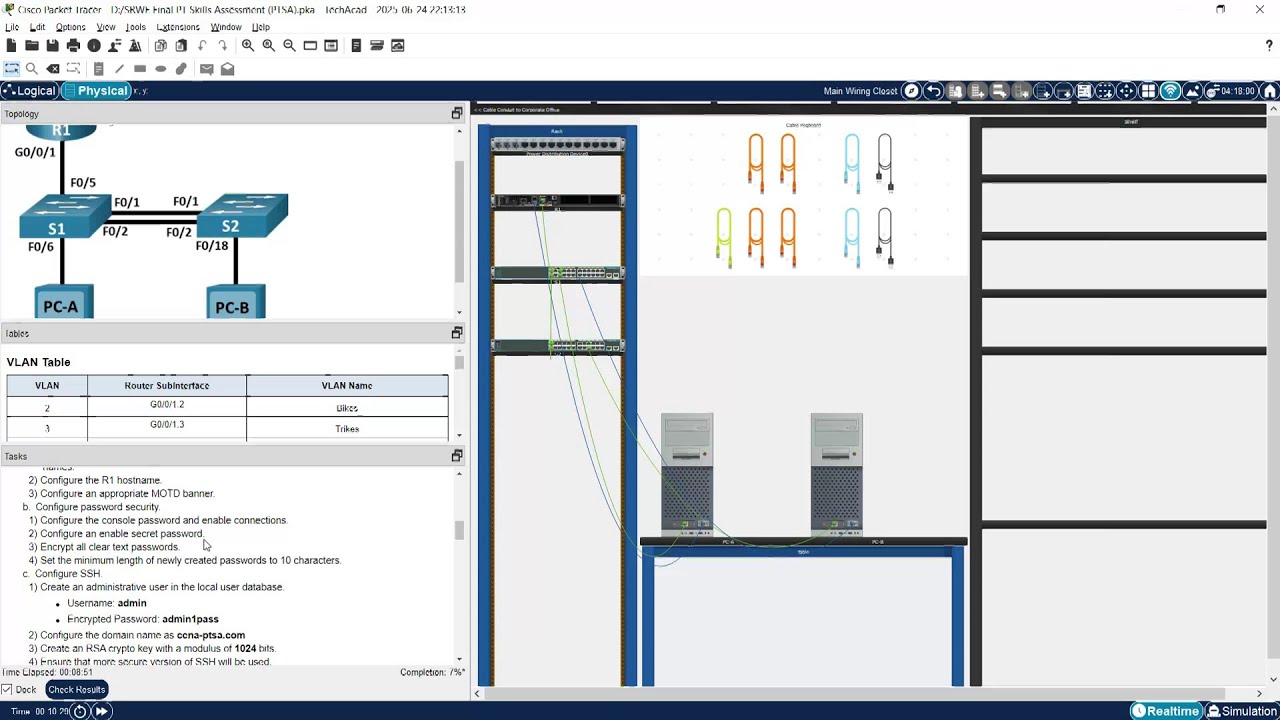
Task: Toggle the grid view icon
Action: point(1148,91)
